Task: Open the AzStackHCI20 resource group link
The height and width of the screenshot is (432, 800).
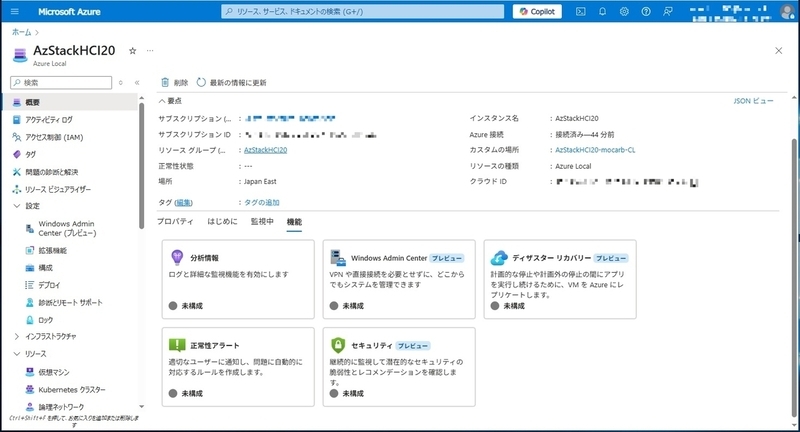Action: coord(265,150)
